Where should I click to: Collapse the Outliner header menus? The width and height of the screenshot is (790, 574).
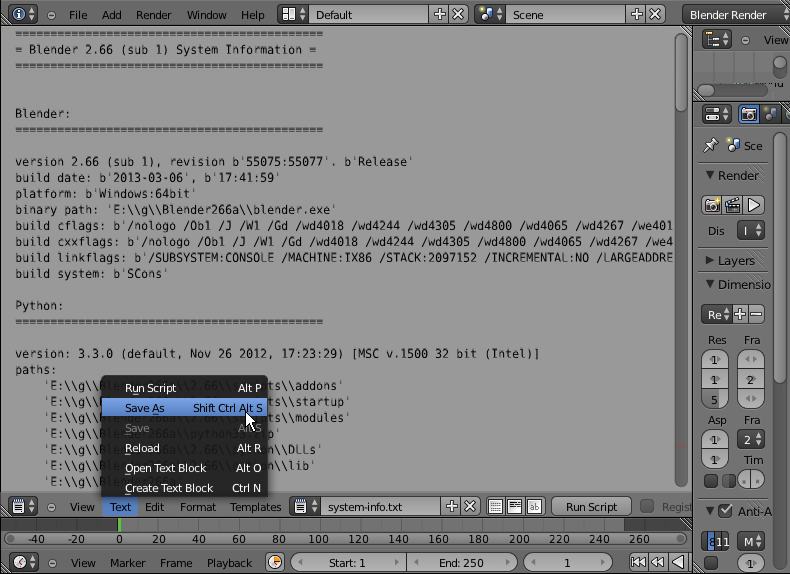(x=745, y=40)
